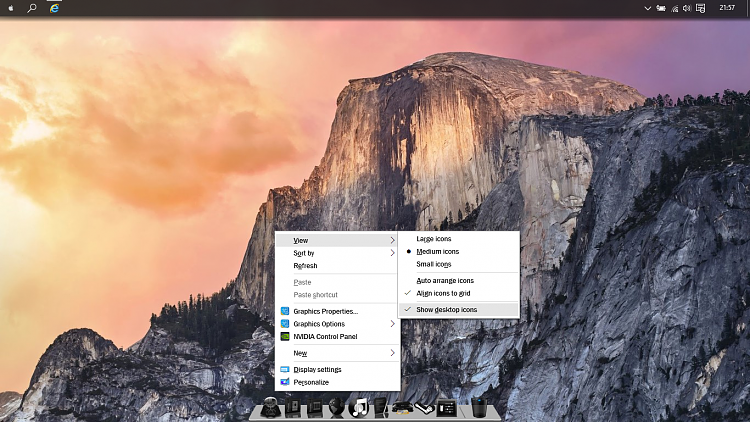Viewport: 750px width, 422px height.
Task: Click the View menu label
Action: pyautogui.click(x=301, y=240)
